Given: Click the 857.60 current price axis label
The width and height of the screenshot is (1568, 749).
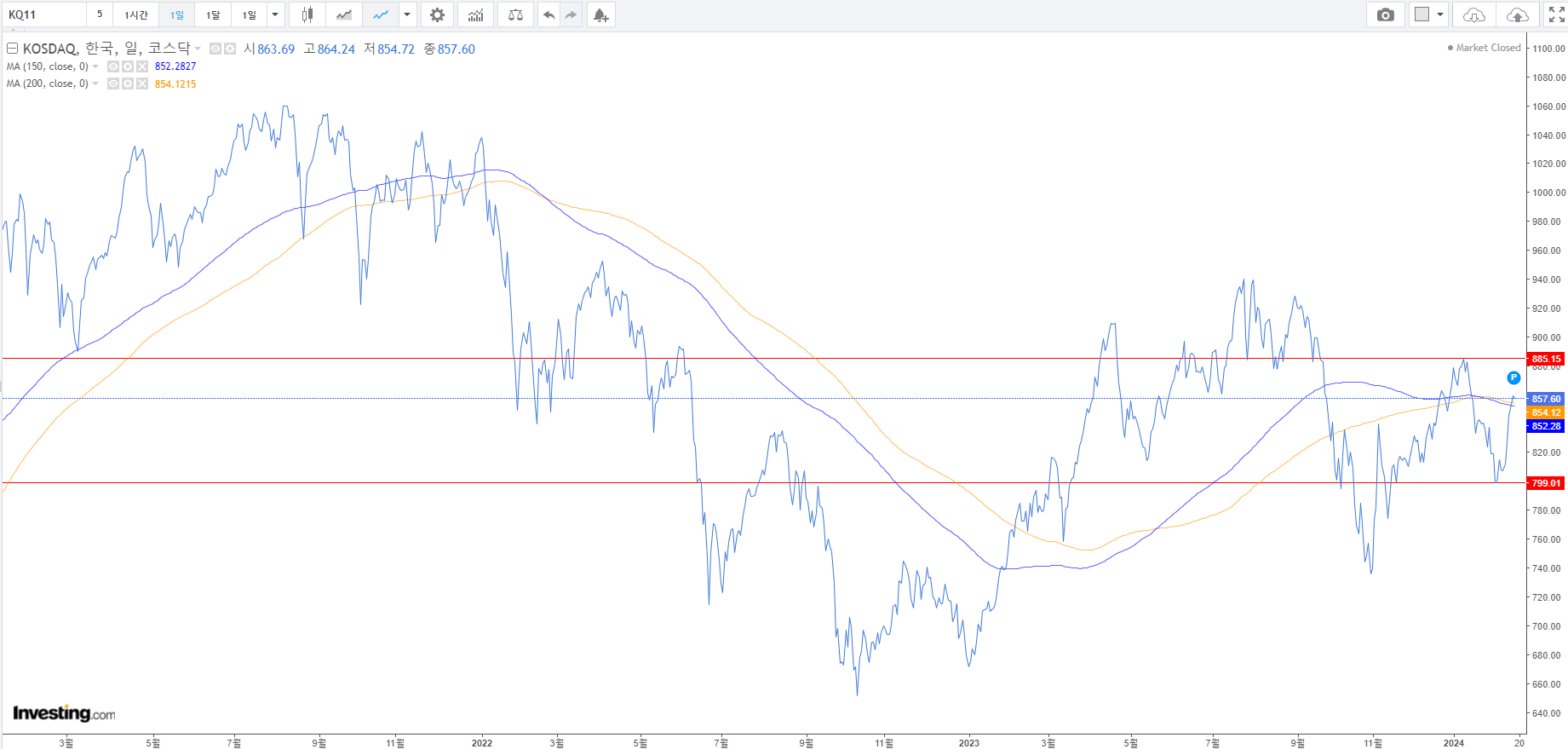Looking at the screenshot, I should tap(1546, 399).
